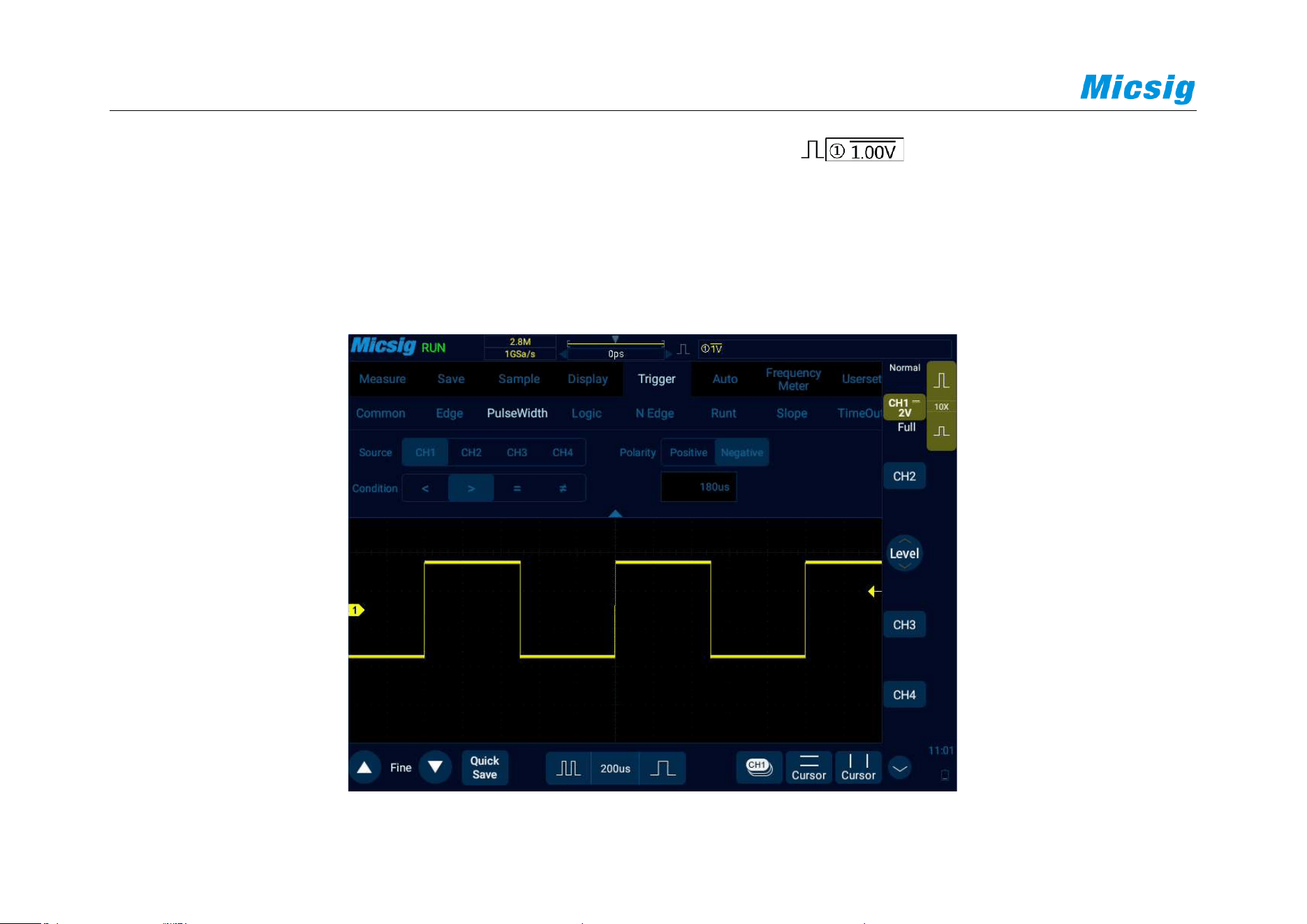
Task: Open the CH1 channel list icon
Action: tap(759, 768)
